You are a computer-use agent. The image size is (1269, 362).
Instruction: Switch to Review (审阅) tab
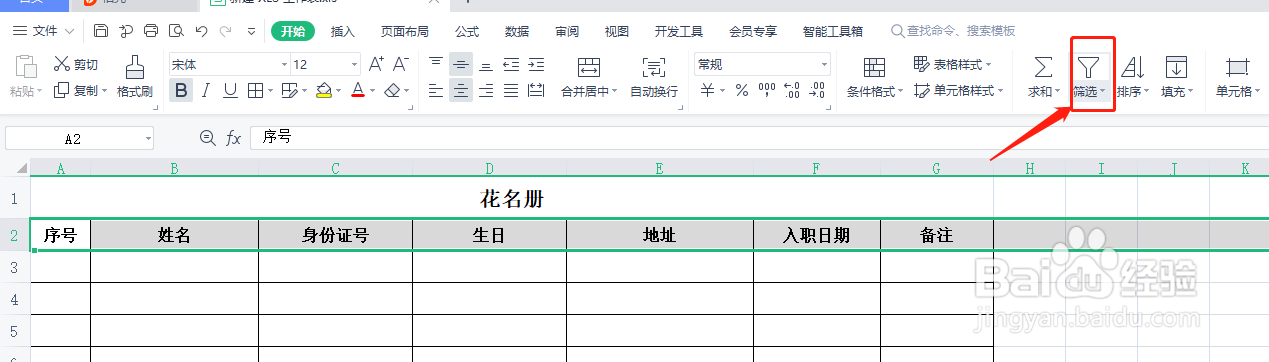click(x=567, y=31)
